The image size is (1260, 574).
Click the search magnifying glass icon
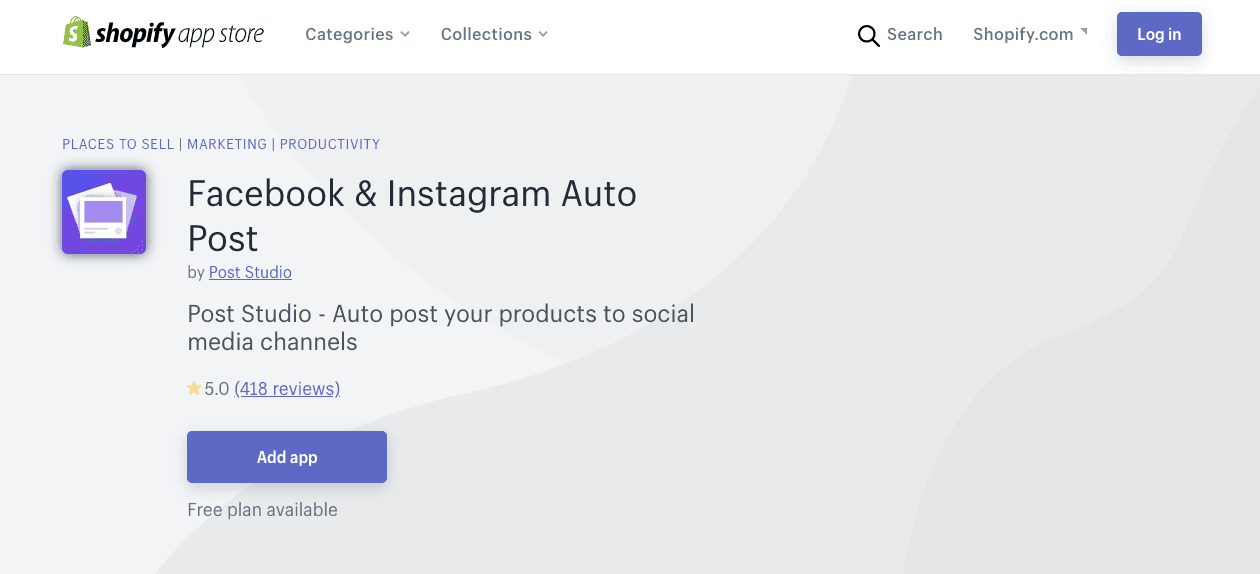point(868,36)
